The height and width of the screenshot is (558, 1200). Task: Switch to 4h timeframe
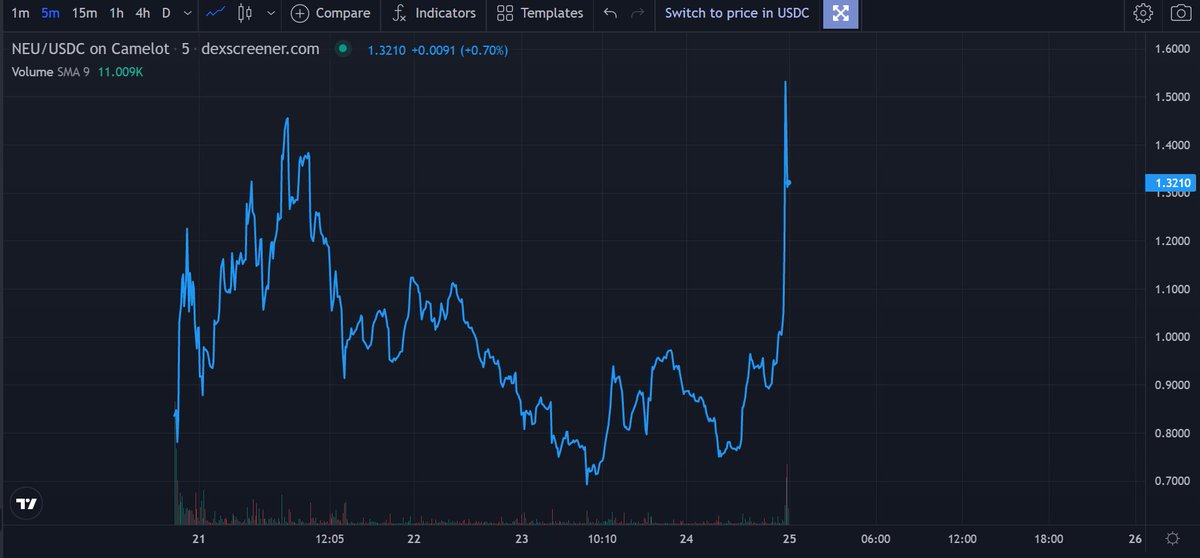(x=143, y=13)
